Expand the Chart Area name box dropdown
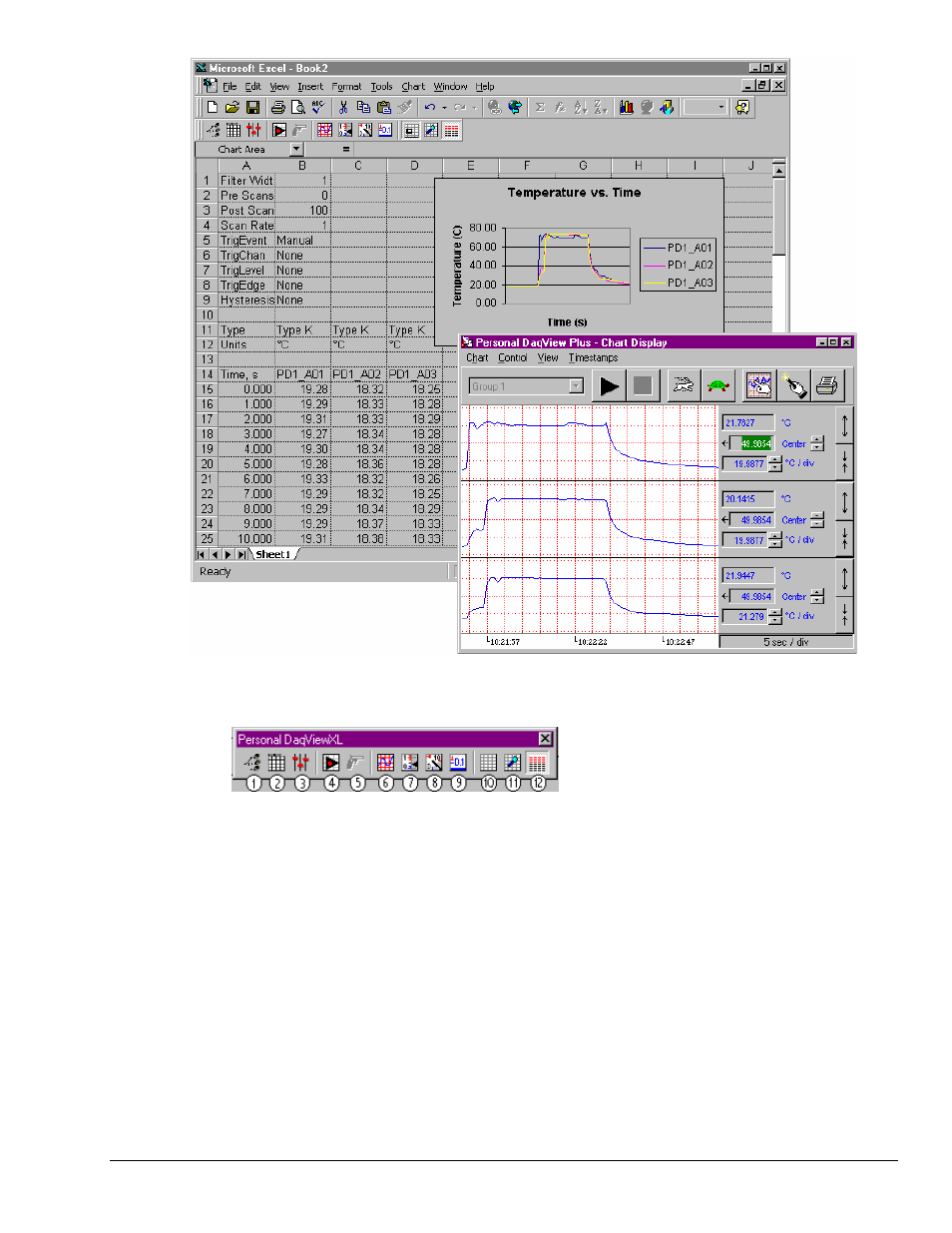This screenshot has width=952, height=1233. click(x=296, y=149)
